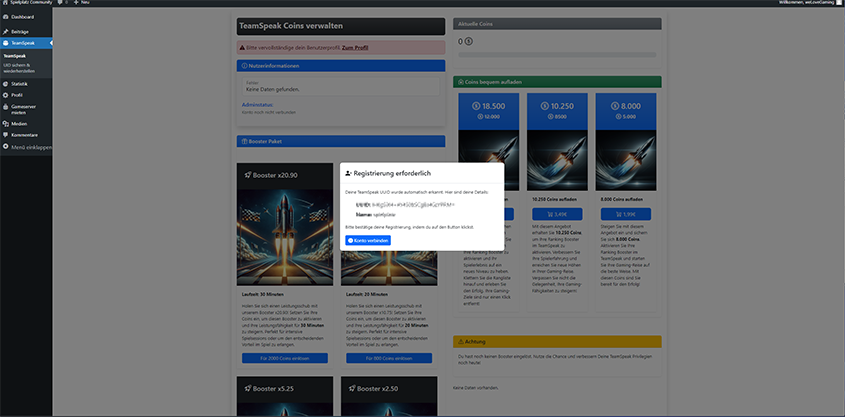Click the rocket icon beside Booster x2.50
The height and width of the screenshot is (417, 845).
pos(352,388)
